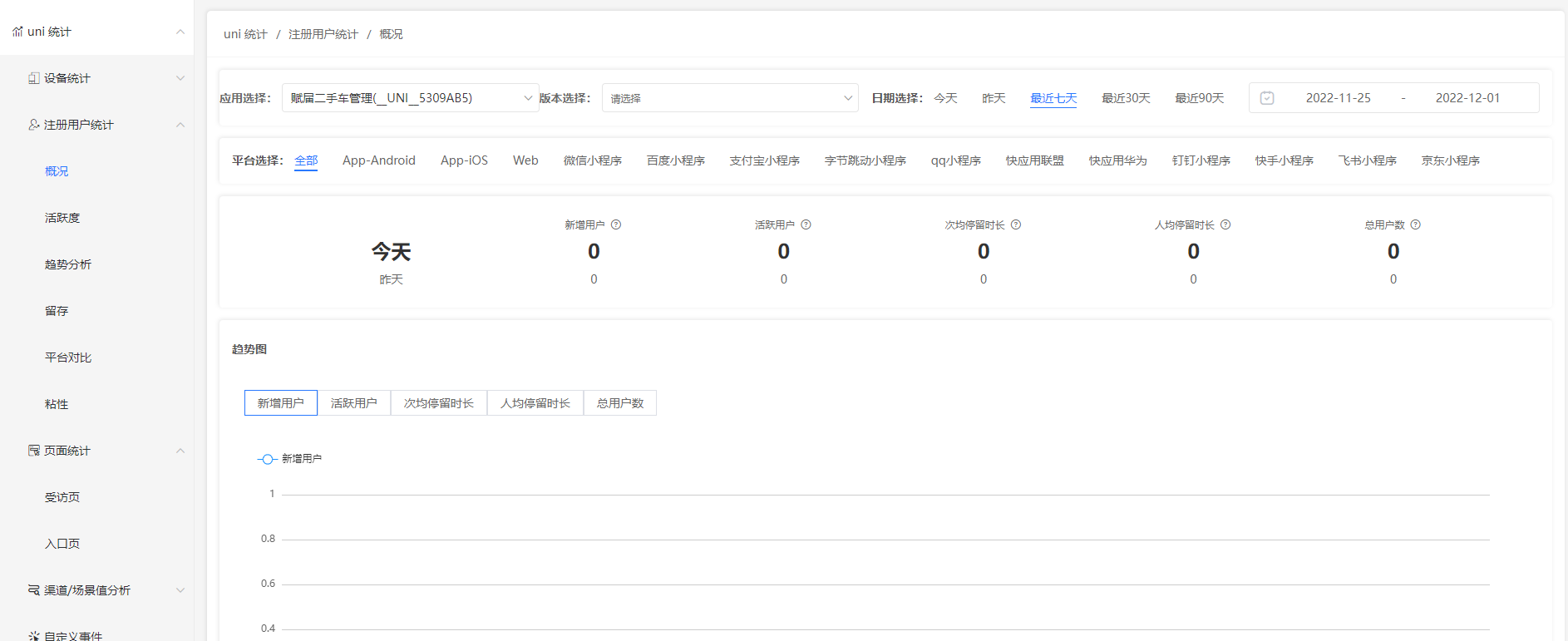Open 趋势分析 in sidebar menu
This screenshot has width=1568, height=641.
[68, 264]
